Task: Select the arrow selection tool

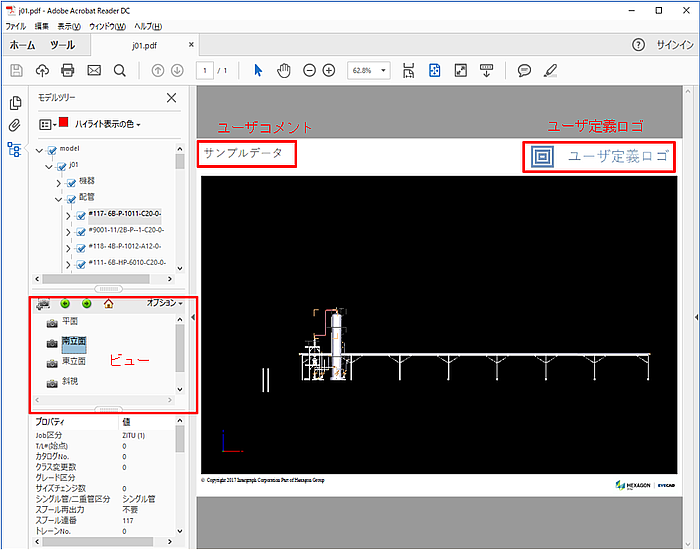Action: pyautogui.click(x=258, y=71)
